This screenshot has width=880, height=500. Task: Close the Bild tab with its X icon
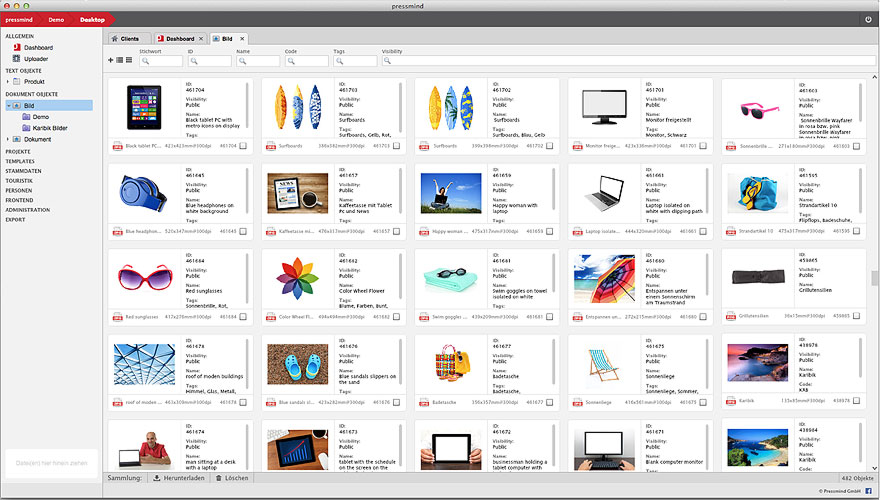243,38
